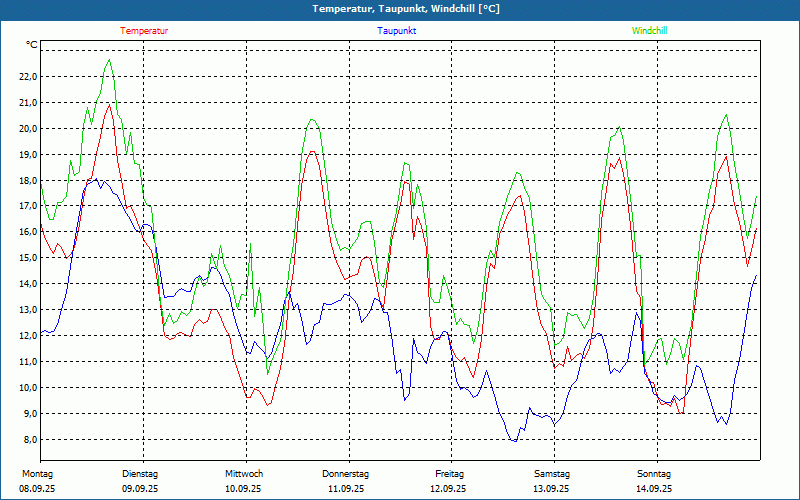Image resolution: width=800 pixels, height=500 pixels.
Task: Click the Mittwoch day label
Action: pos(244,474)
